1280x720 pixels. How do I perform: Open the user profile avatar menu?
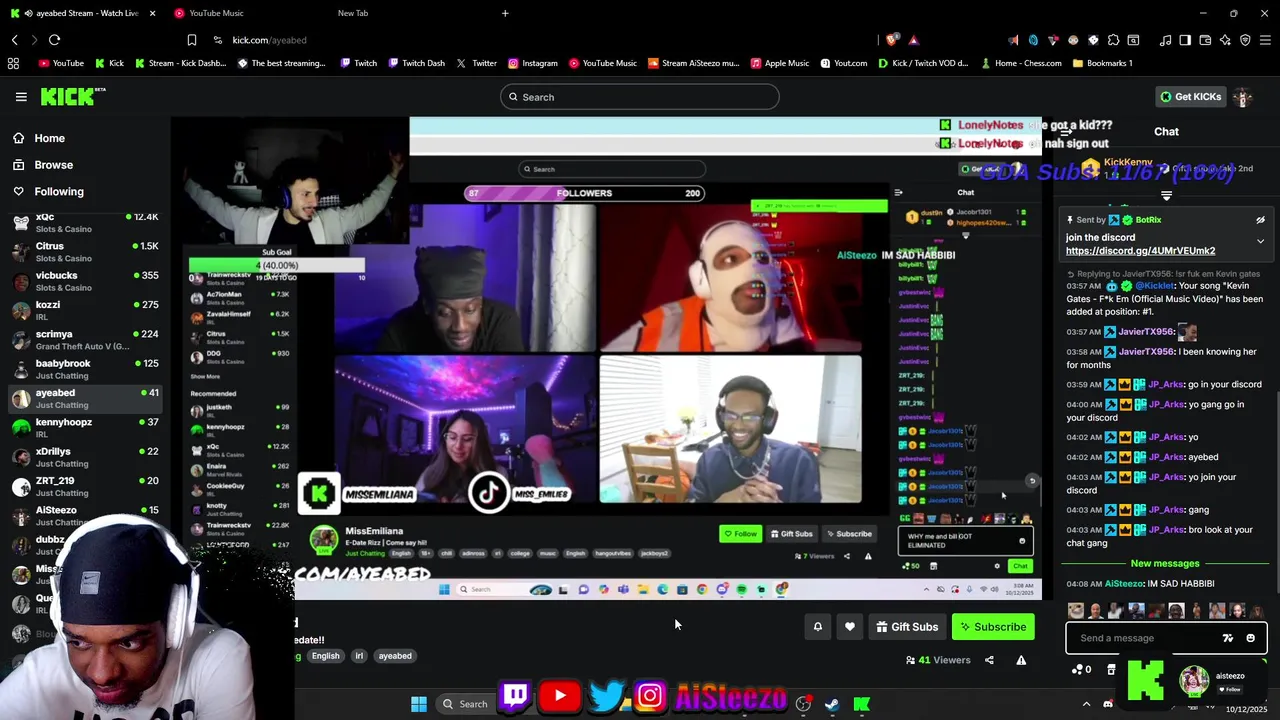click(x=1243, y=97)
